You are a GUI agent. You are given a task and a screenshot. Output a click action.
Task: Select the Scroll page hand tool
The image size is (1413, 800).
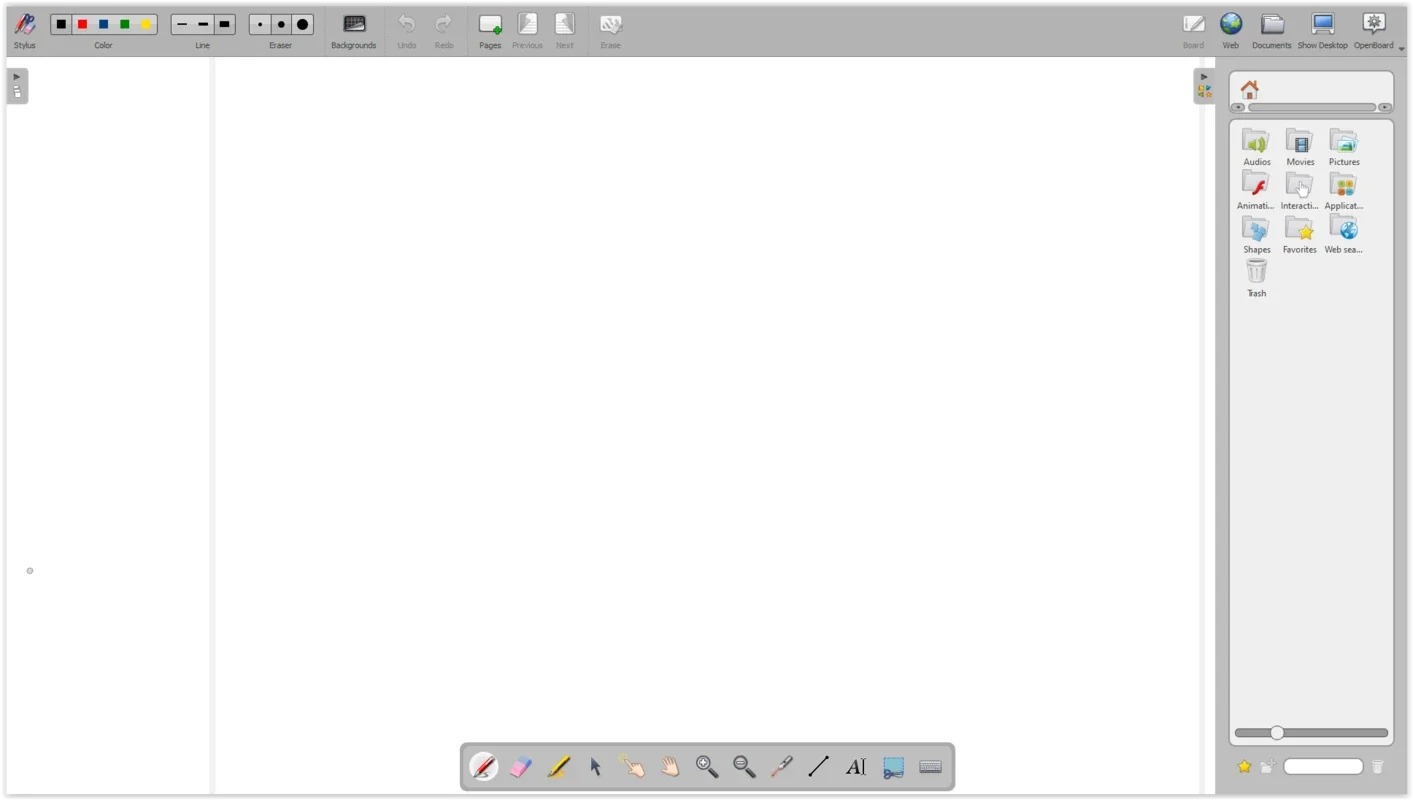tap(669, 766)
